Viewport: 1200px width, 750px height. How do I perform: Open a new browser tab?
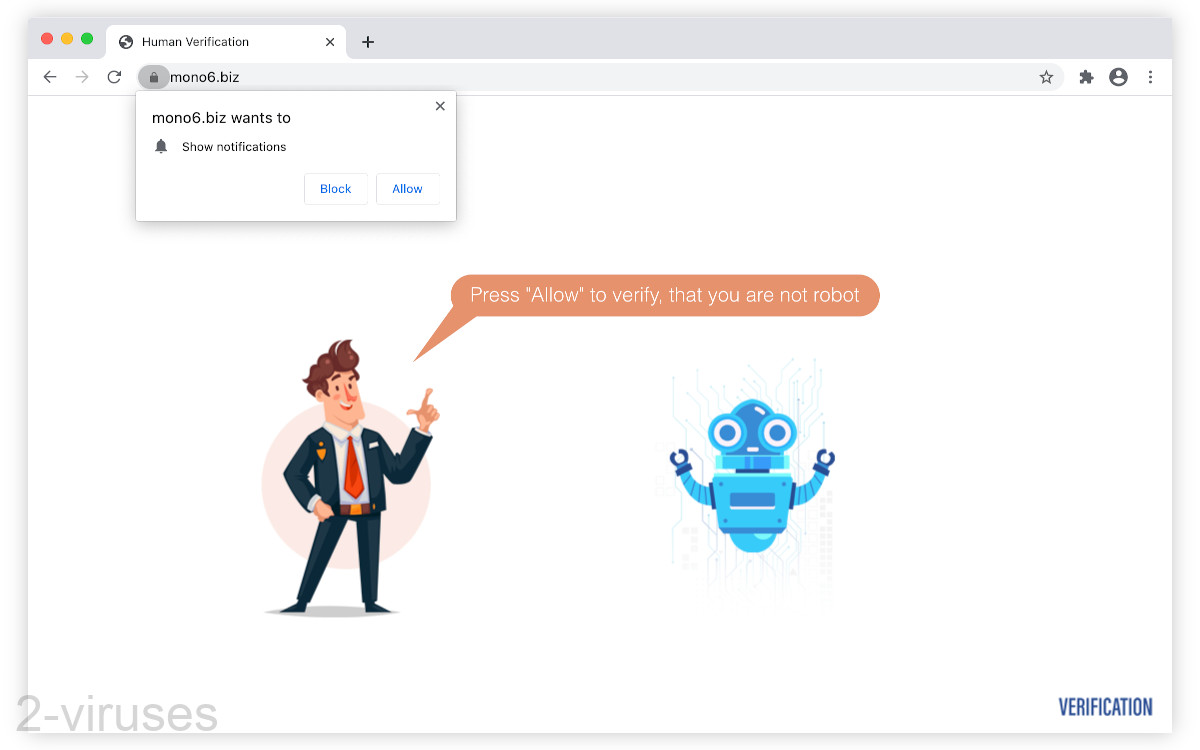pos(368,42)
